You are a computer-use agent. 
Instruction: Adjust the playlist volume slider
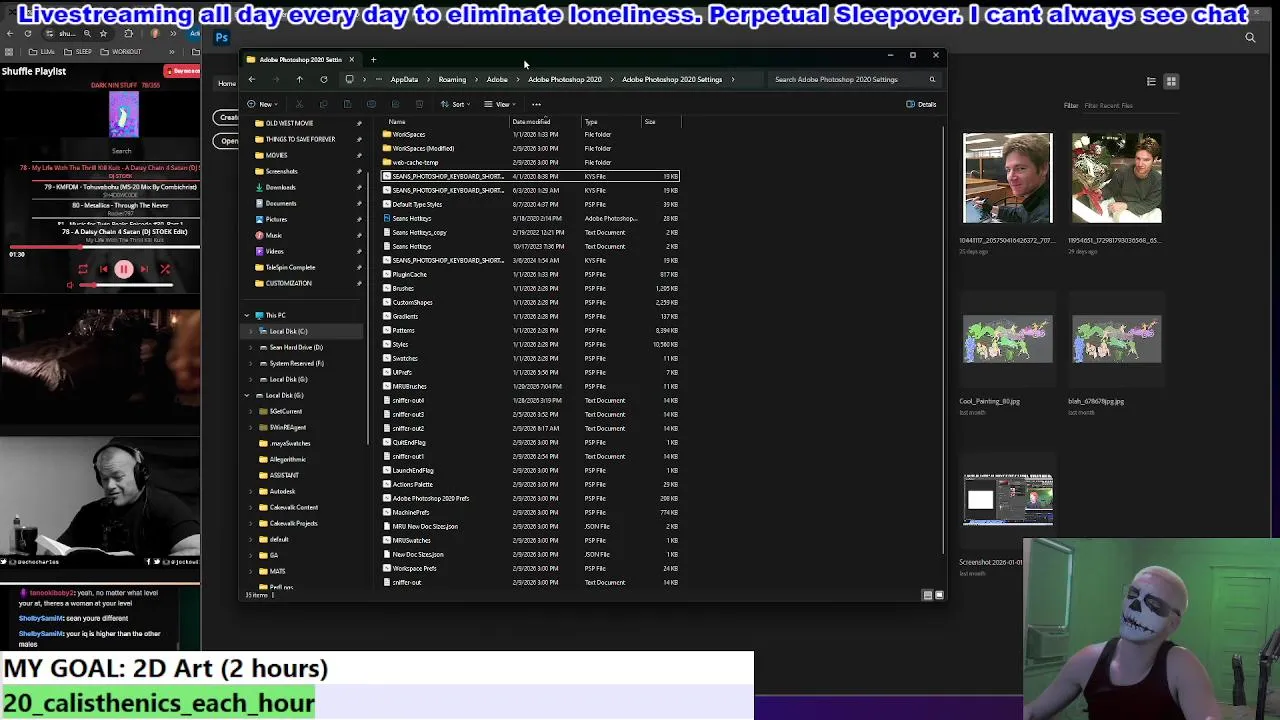126,285
